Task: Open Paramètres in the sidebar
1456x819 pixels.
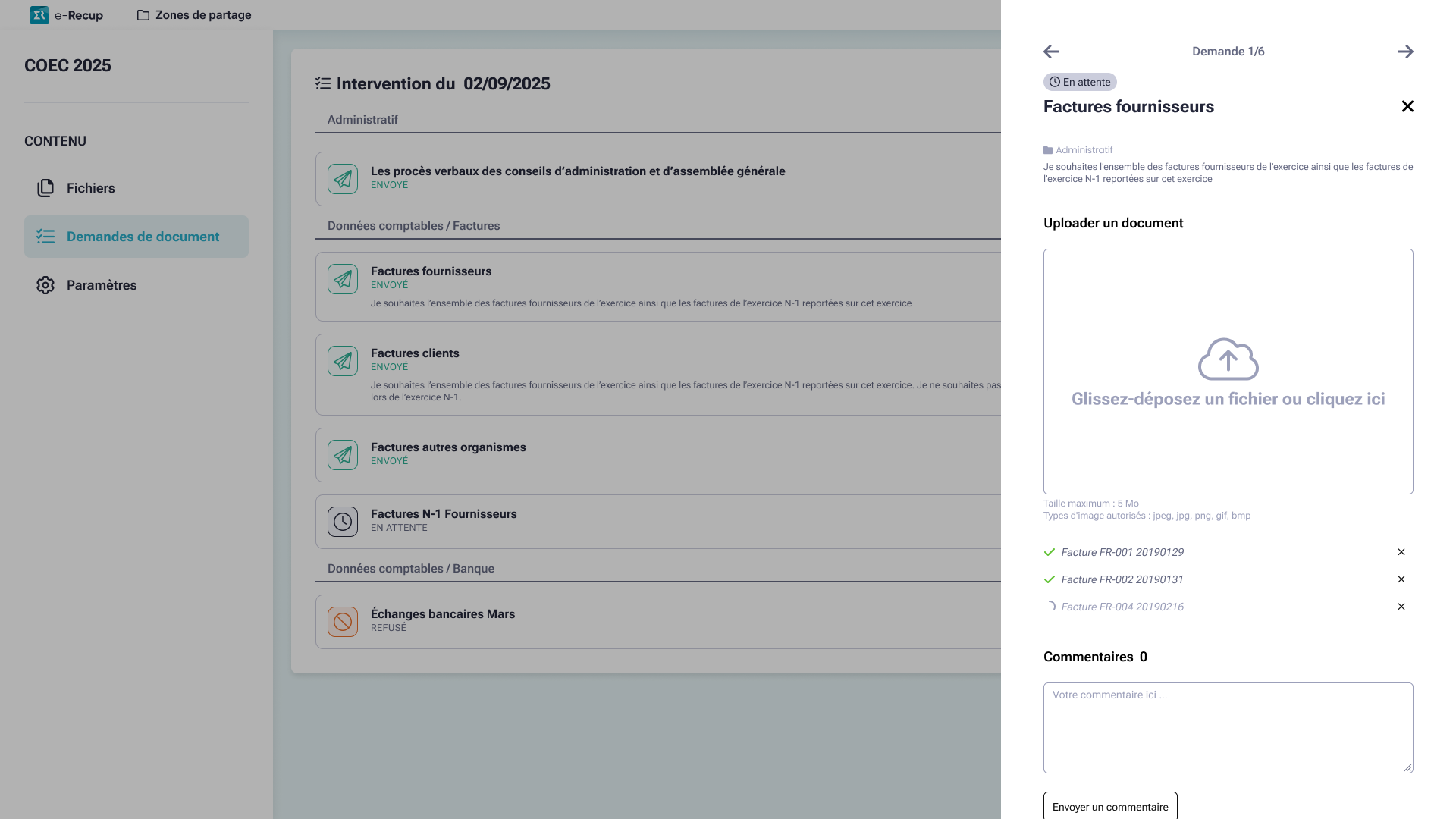Action: 102,285
